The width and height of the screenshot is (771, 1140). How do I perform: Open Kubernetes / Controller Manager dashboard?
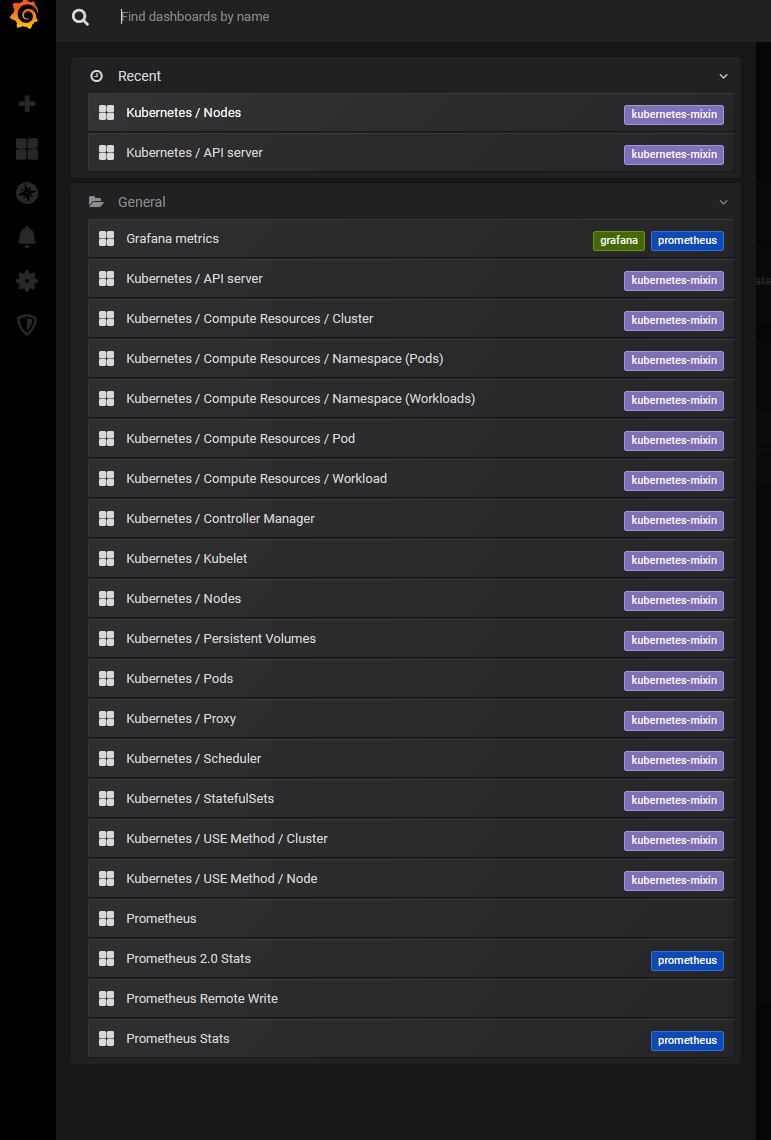tap(410, 518)
